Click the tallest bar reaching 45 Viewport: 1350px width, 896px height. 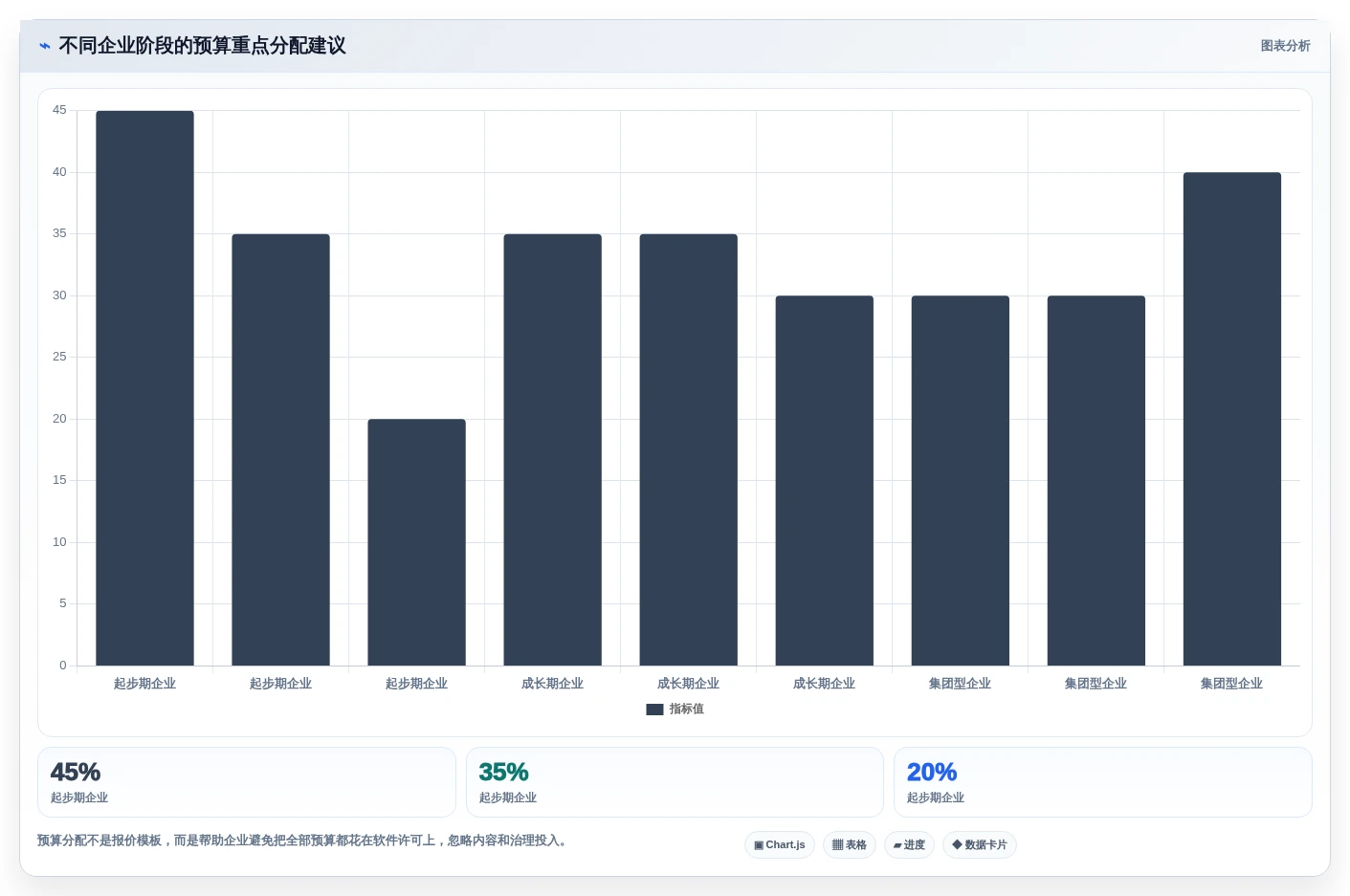click(x=144, y=388)
